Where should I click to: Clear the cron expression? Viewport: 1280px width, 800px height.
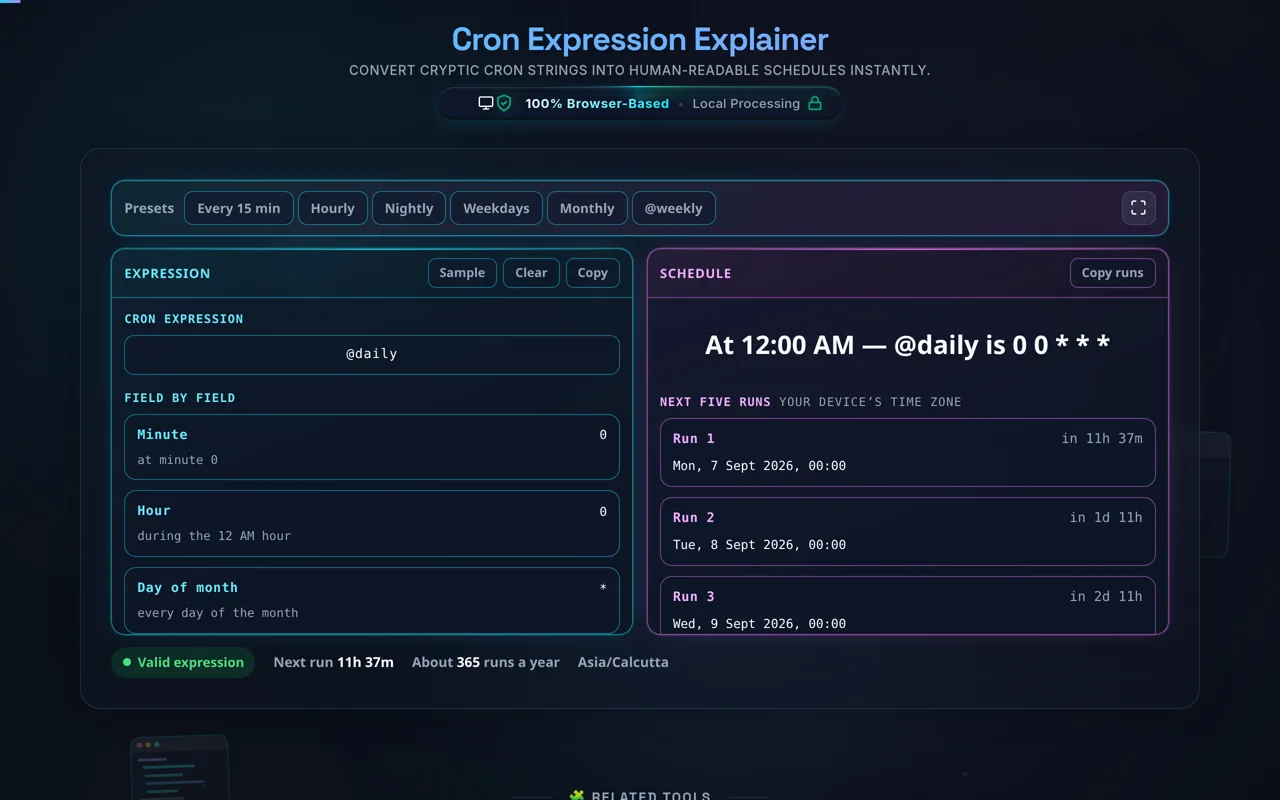(x=531, y=273)
